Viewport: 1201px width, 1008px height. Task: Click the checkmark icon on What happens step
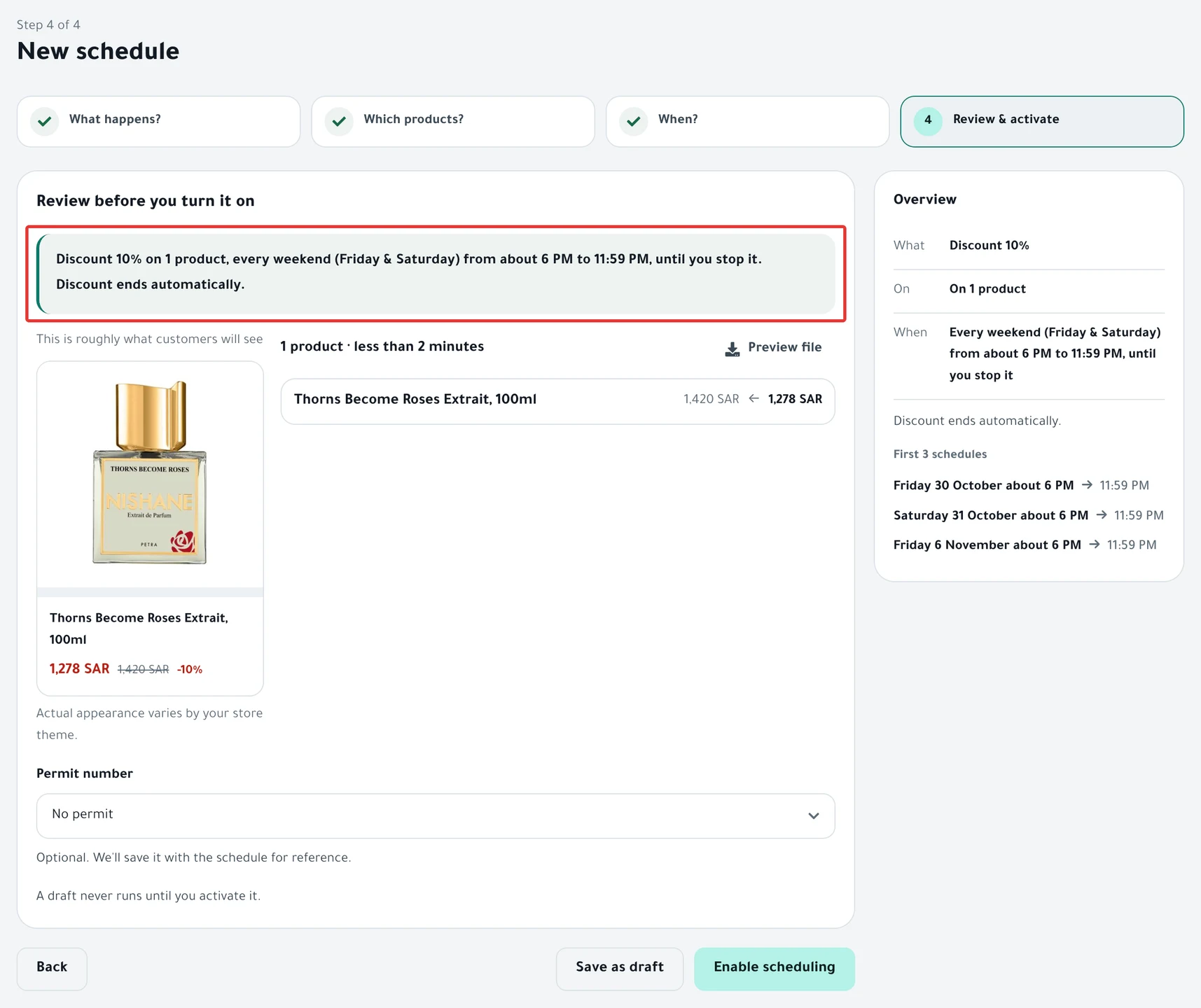45,121
